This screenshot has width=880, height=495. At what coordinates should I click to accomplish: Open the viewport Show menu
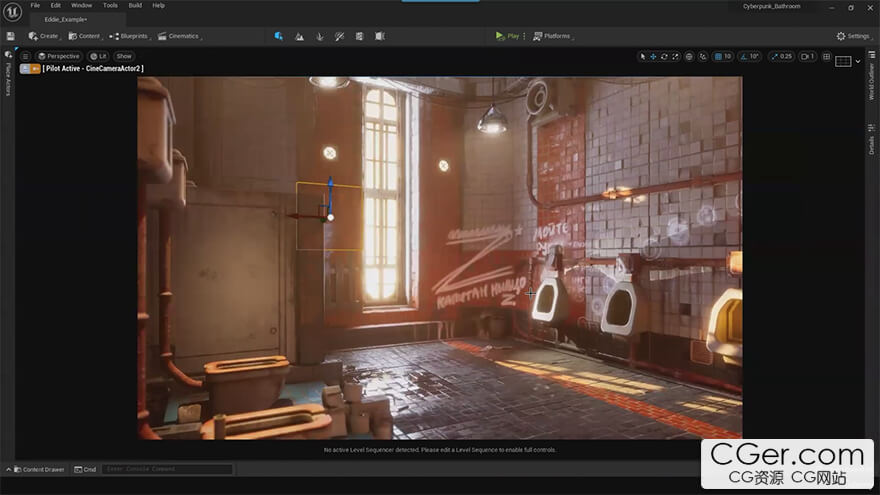click(124, 56)
